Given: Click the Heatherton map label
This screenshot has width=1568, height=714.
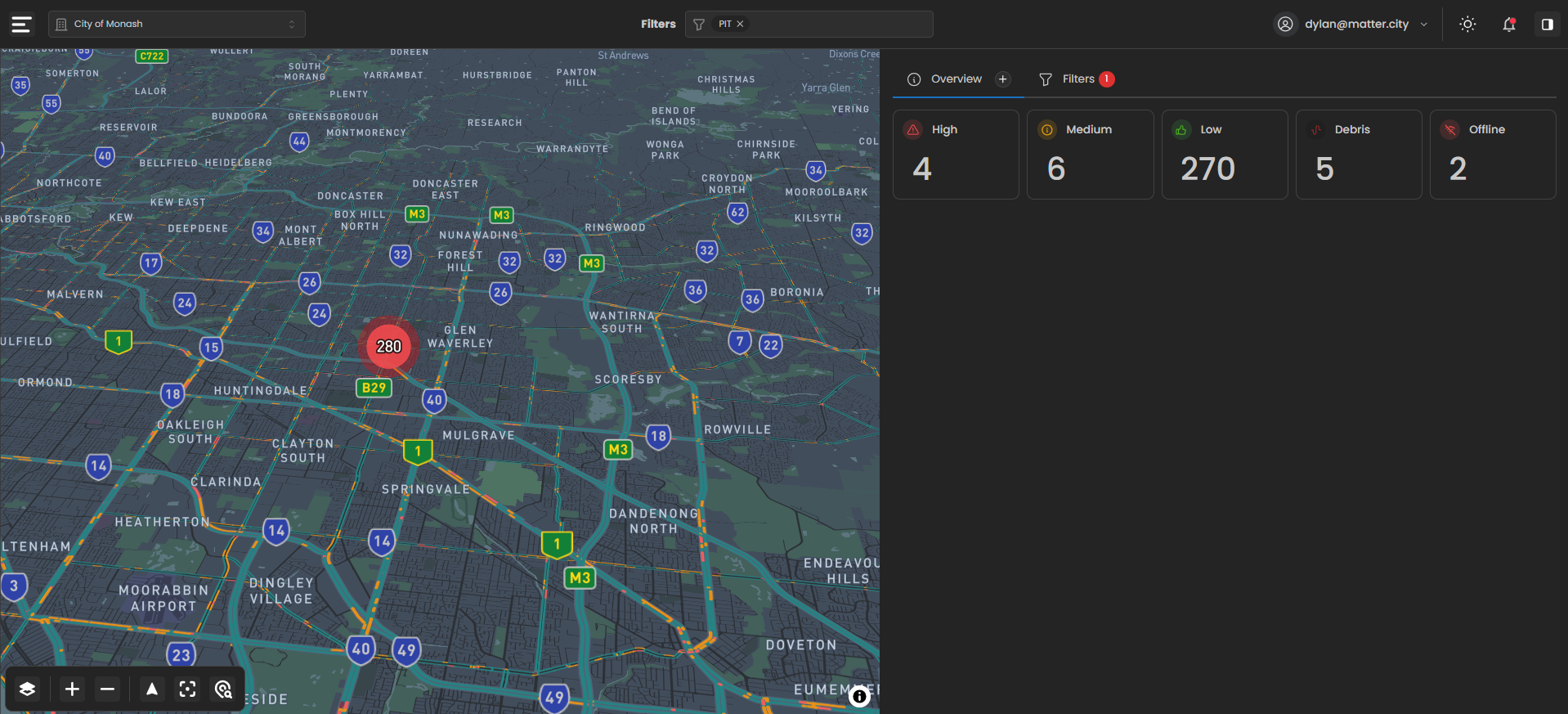Looking at the screenshot, I should [163, 522].
